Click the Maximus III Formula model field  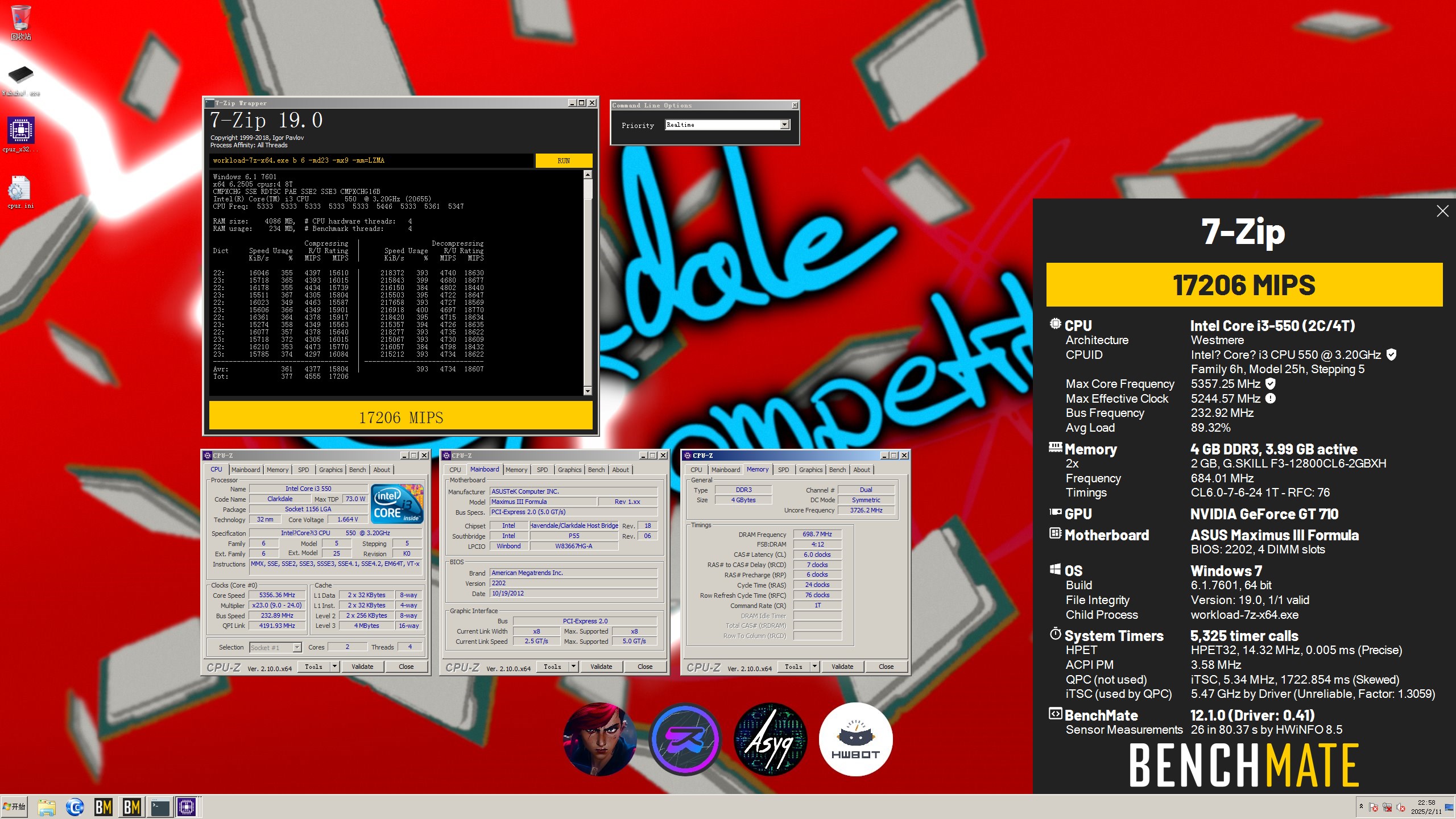pos(543,502)
